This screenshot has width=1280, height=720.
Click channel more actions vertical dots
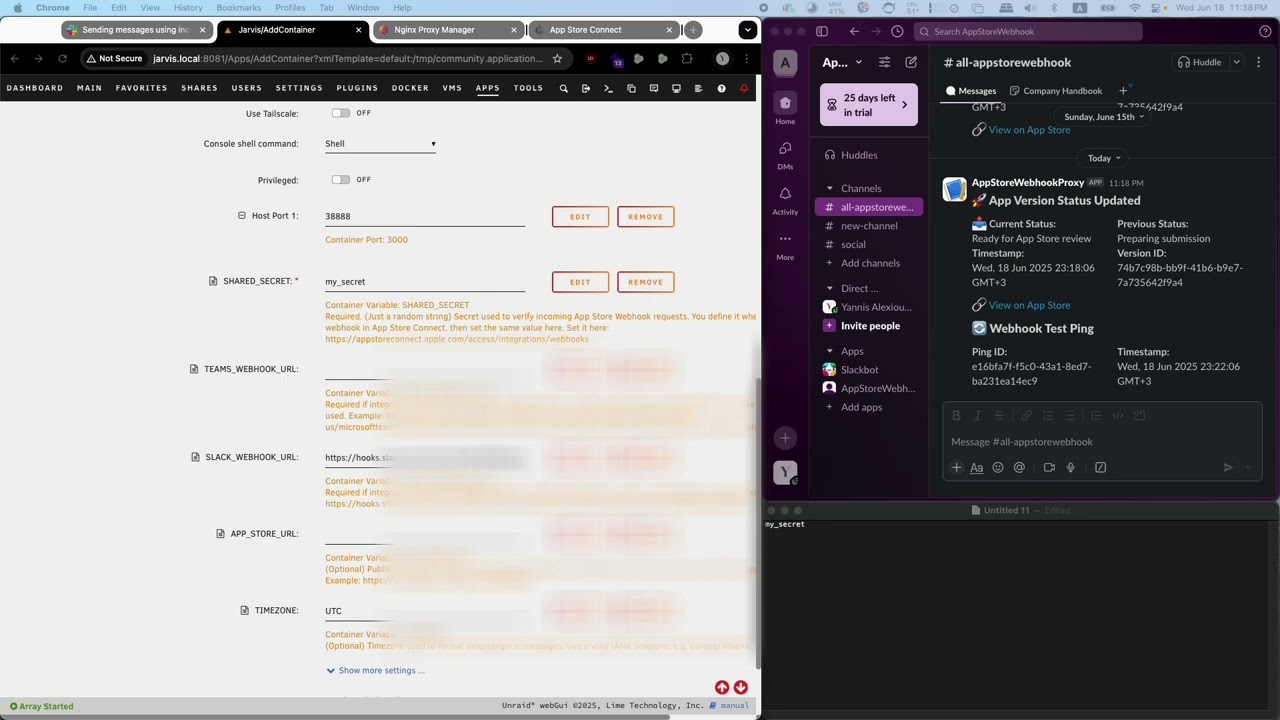point(1258,62)
